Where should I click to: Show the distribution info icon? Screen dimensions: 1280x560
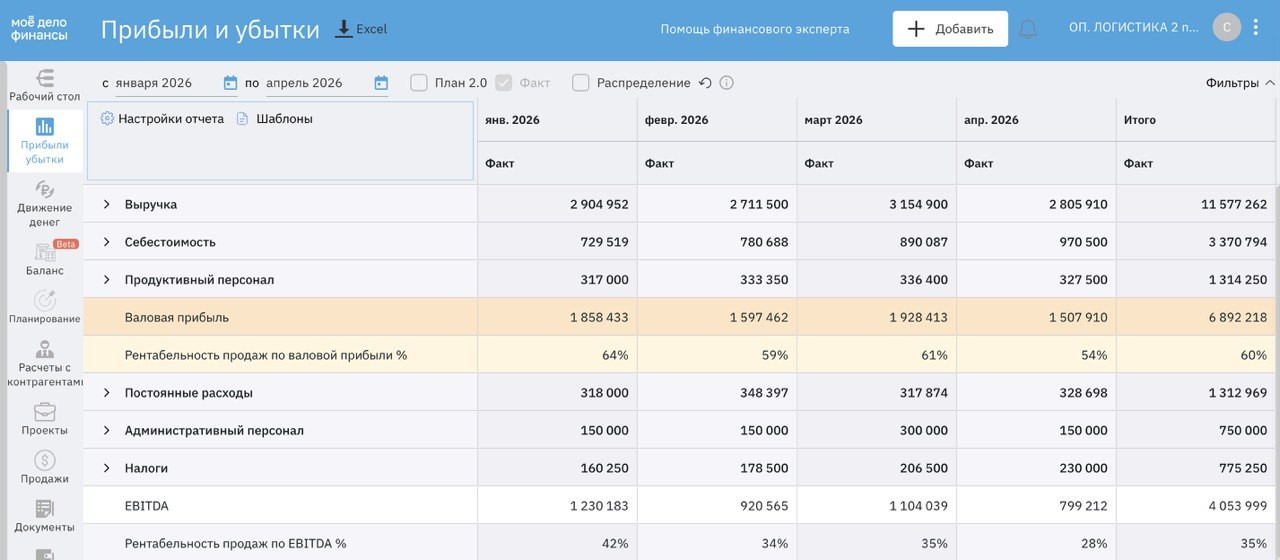[x=727, y=83]
